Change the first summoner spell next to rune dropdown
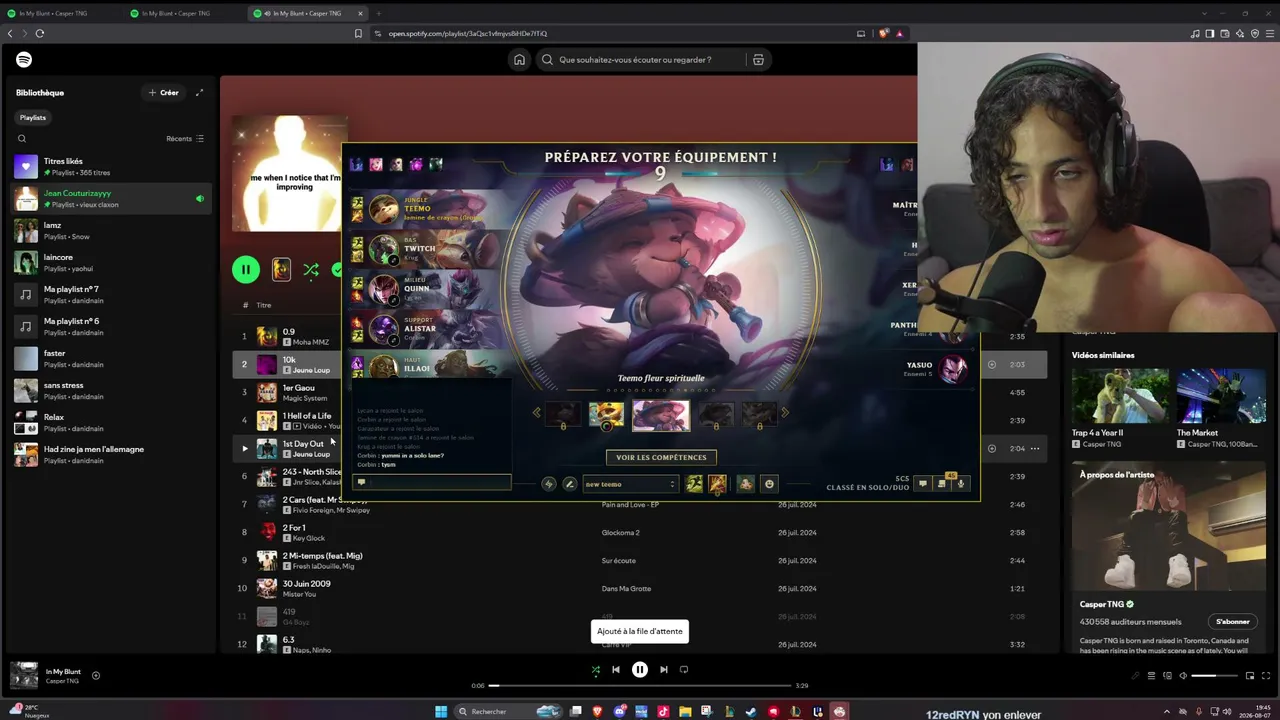The image size is (1280, 720). pos(694,485)
